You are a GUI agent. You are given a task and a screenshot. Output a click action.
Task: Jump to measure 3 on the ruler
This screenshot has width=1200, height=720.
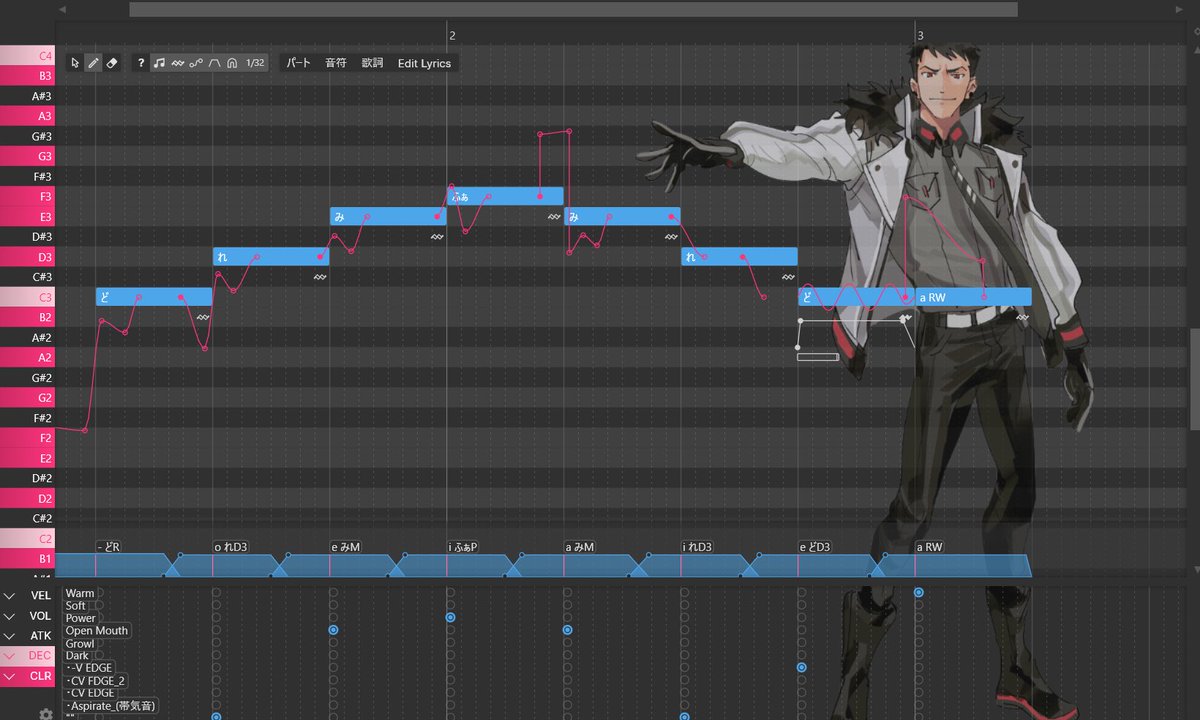(x=919, y=35)
